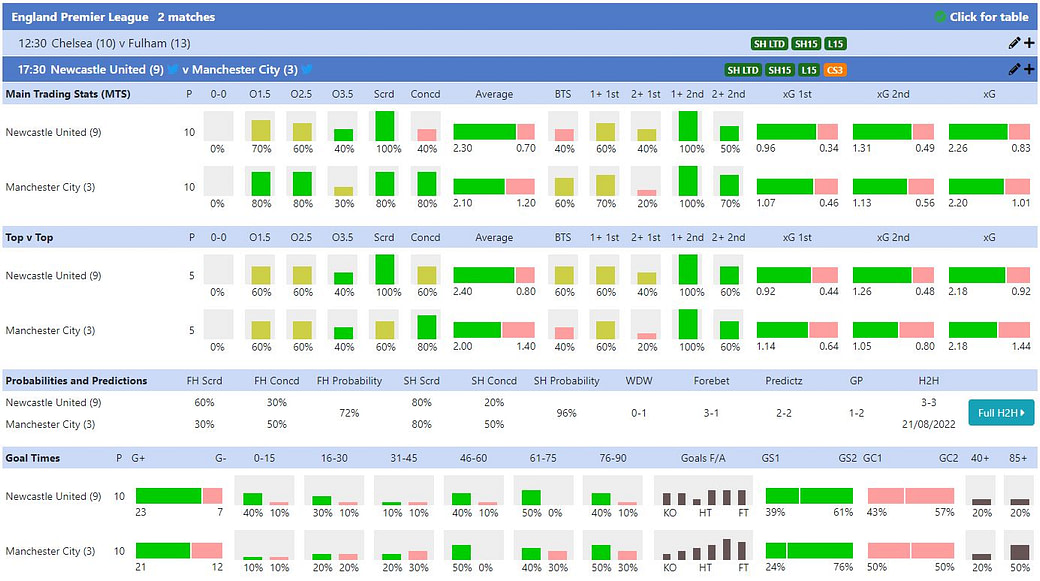
Task: Click the pencil edit icon on Chelsea match
Action: 1014,43
